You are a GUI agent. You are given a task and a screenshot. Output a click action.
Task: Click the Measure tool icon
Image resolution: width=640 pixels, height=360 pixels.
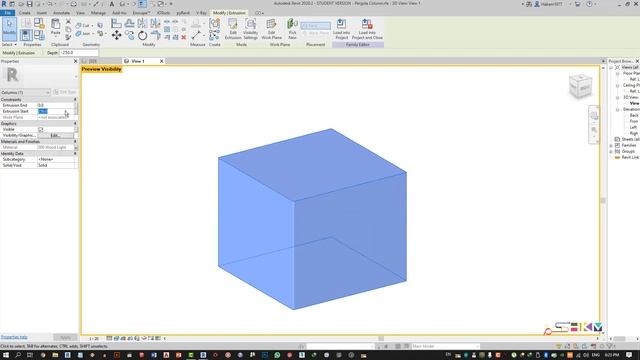pos(196,36)
